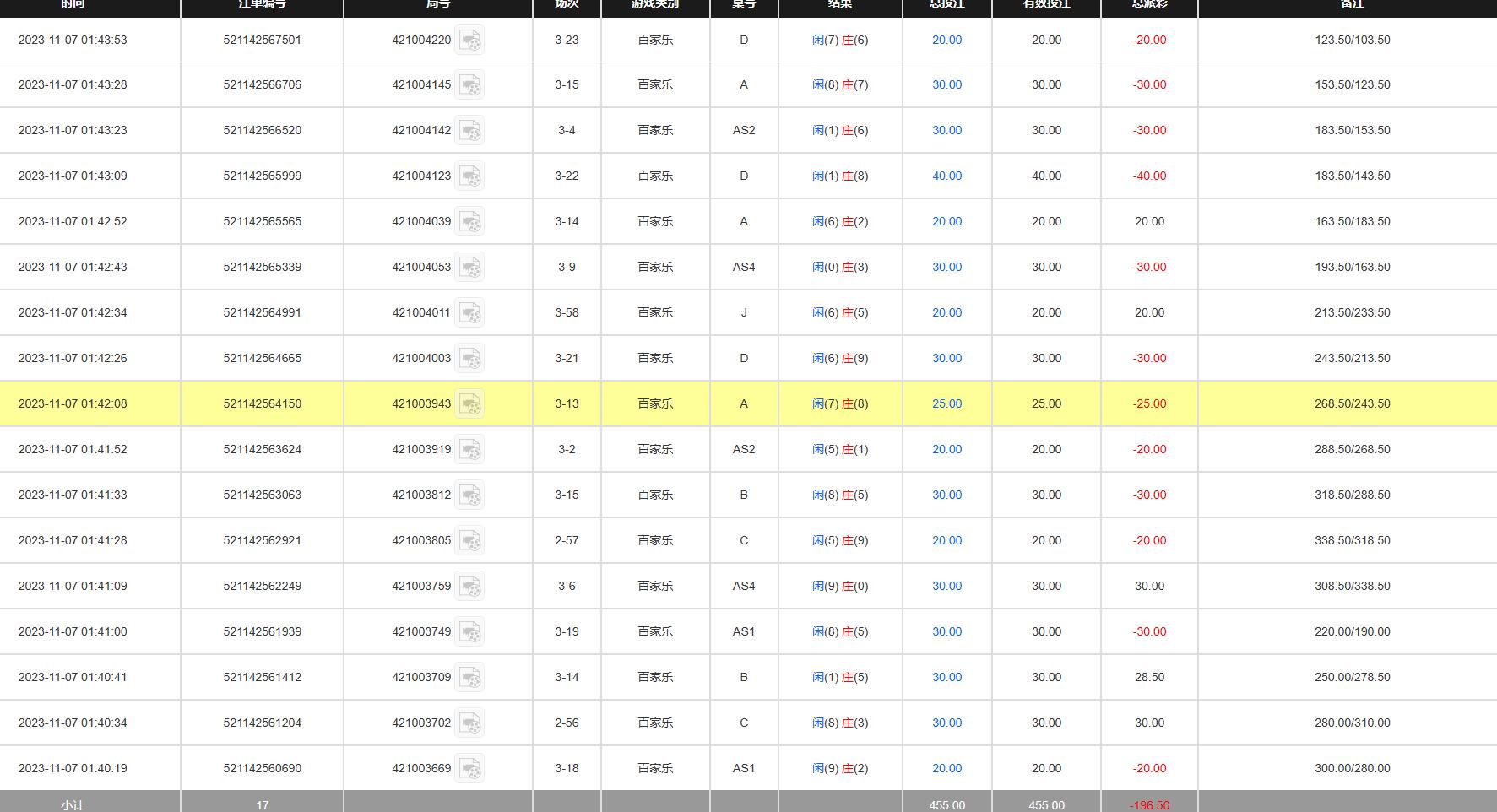Open video replay icon for round 421004145
The width and height of the screenshot is (1497, 812).
(469, 85)
